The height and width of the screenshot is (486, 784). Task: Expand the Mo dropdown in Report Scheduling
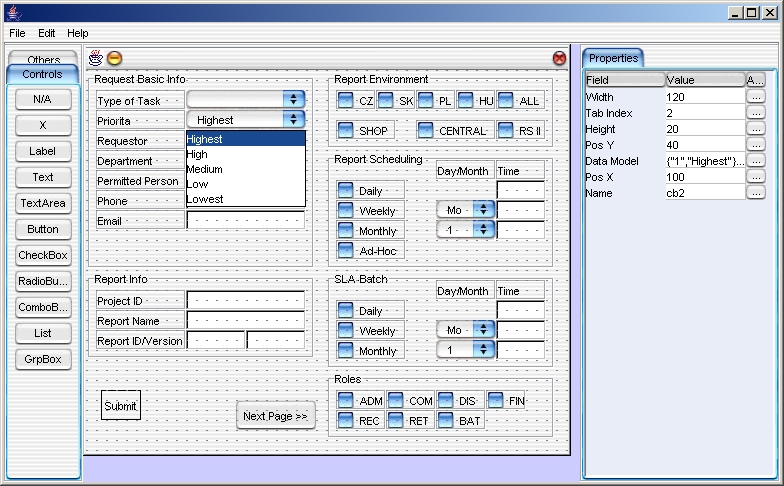pyautogui.click(x=483, y=210)
